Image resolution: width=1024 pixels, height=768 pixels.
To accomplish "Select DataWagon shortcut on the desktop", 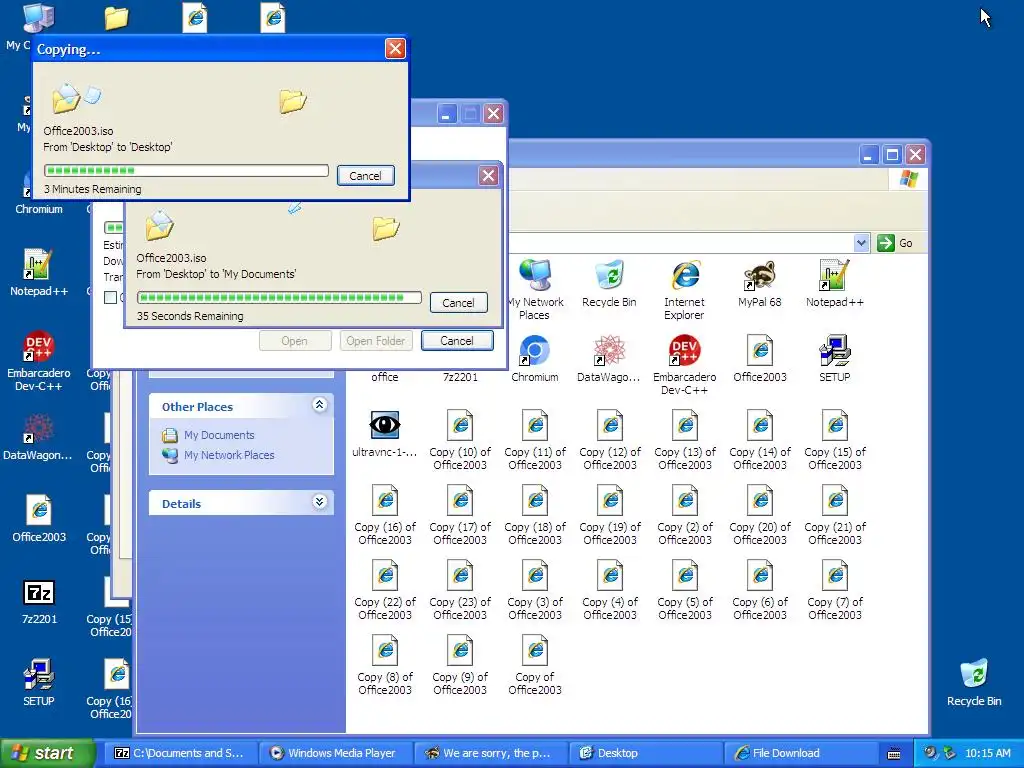I will (39, 438).
